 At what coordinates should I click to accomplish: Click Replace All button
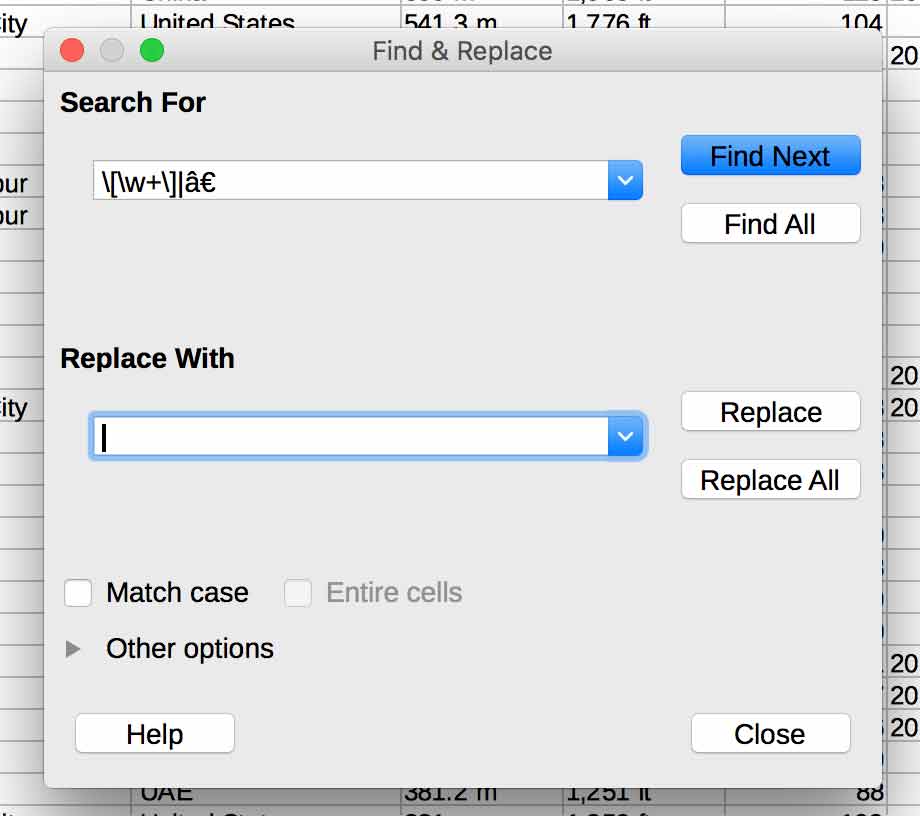tap(770, 480)
